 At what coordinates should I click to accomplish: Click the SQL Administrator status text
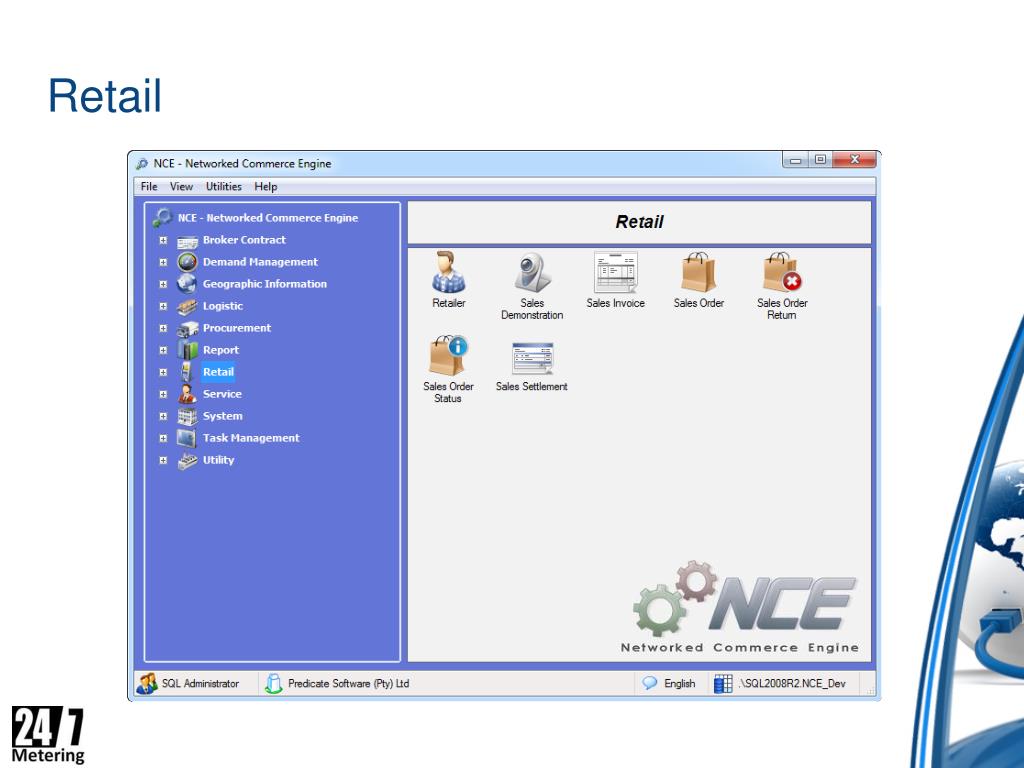200,684
